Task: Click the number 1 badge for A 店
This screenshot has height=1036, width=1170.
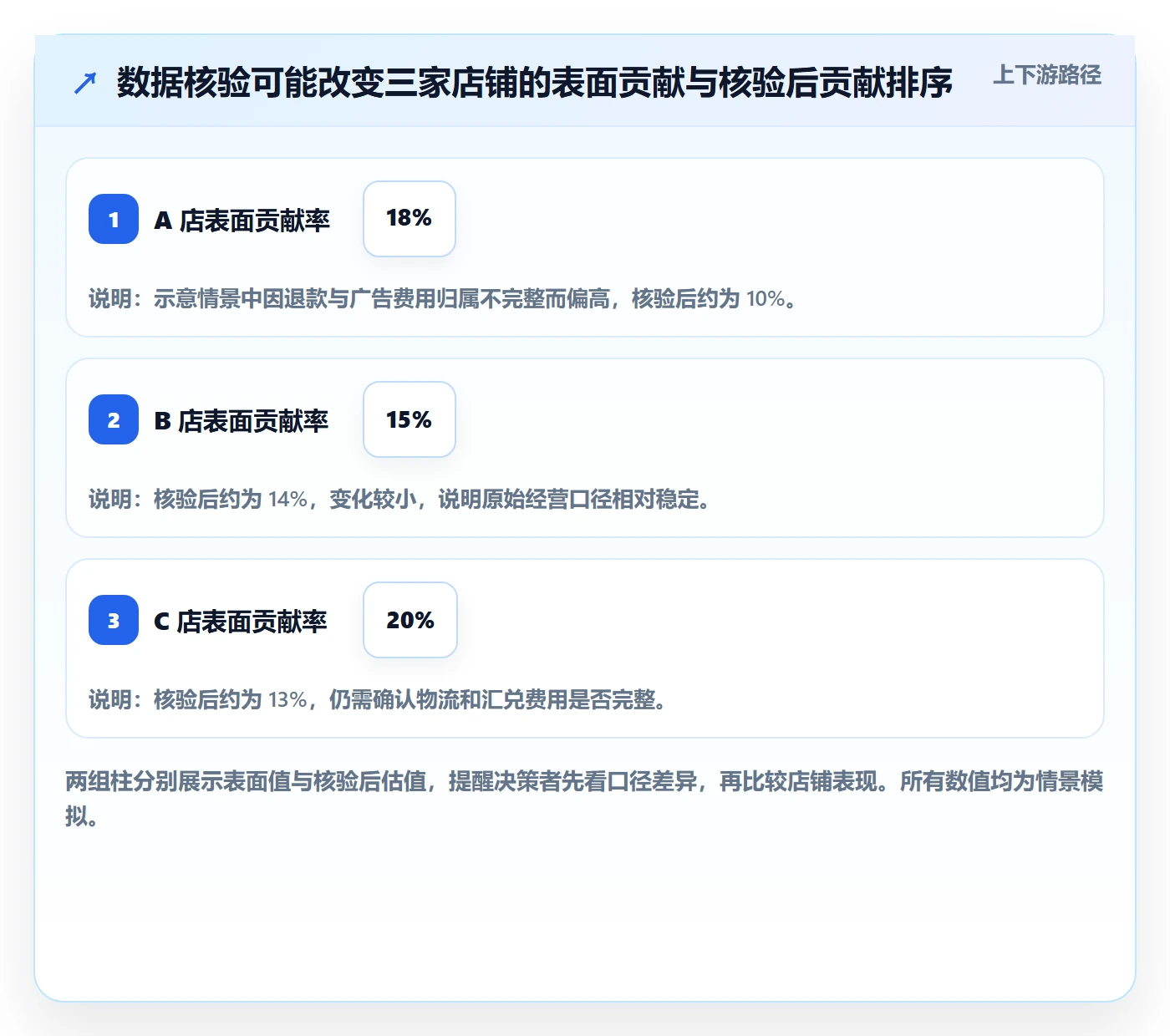Action: 114,219
